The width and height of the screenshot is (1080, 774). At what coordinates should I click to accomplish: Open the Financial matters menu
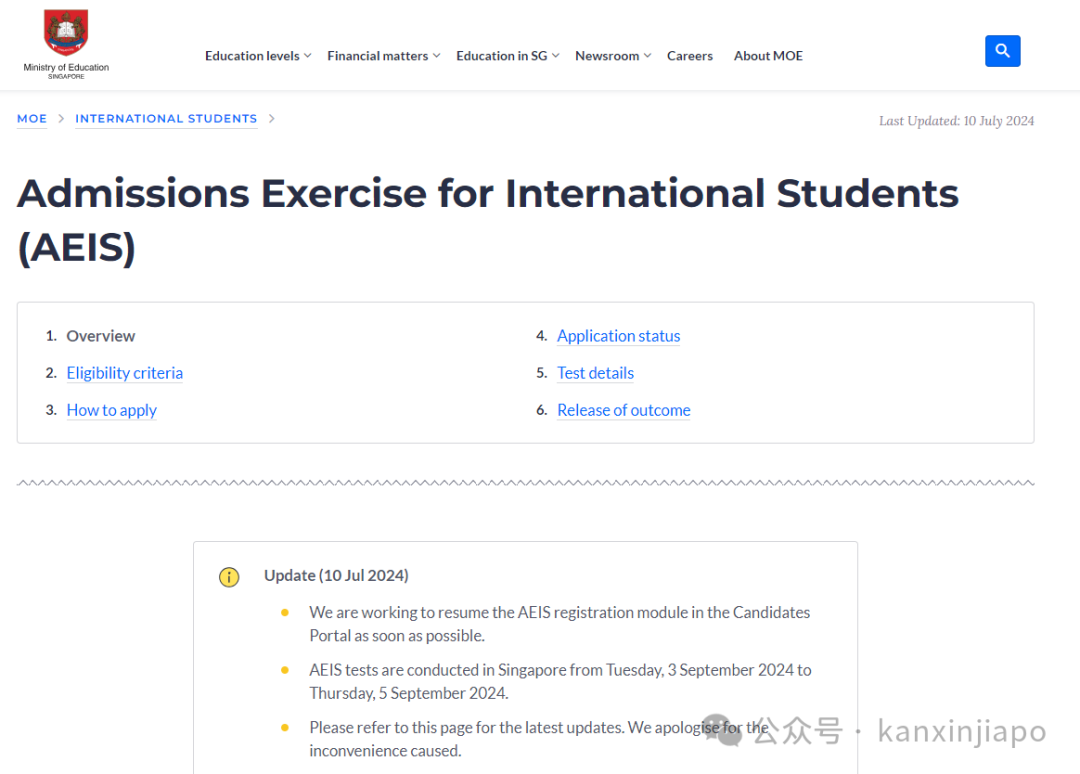(377, 56)
